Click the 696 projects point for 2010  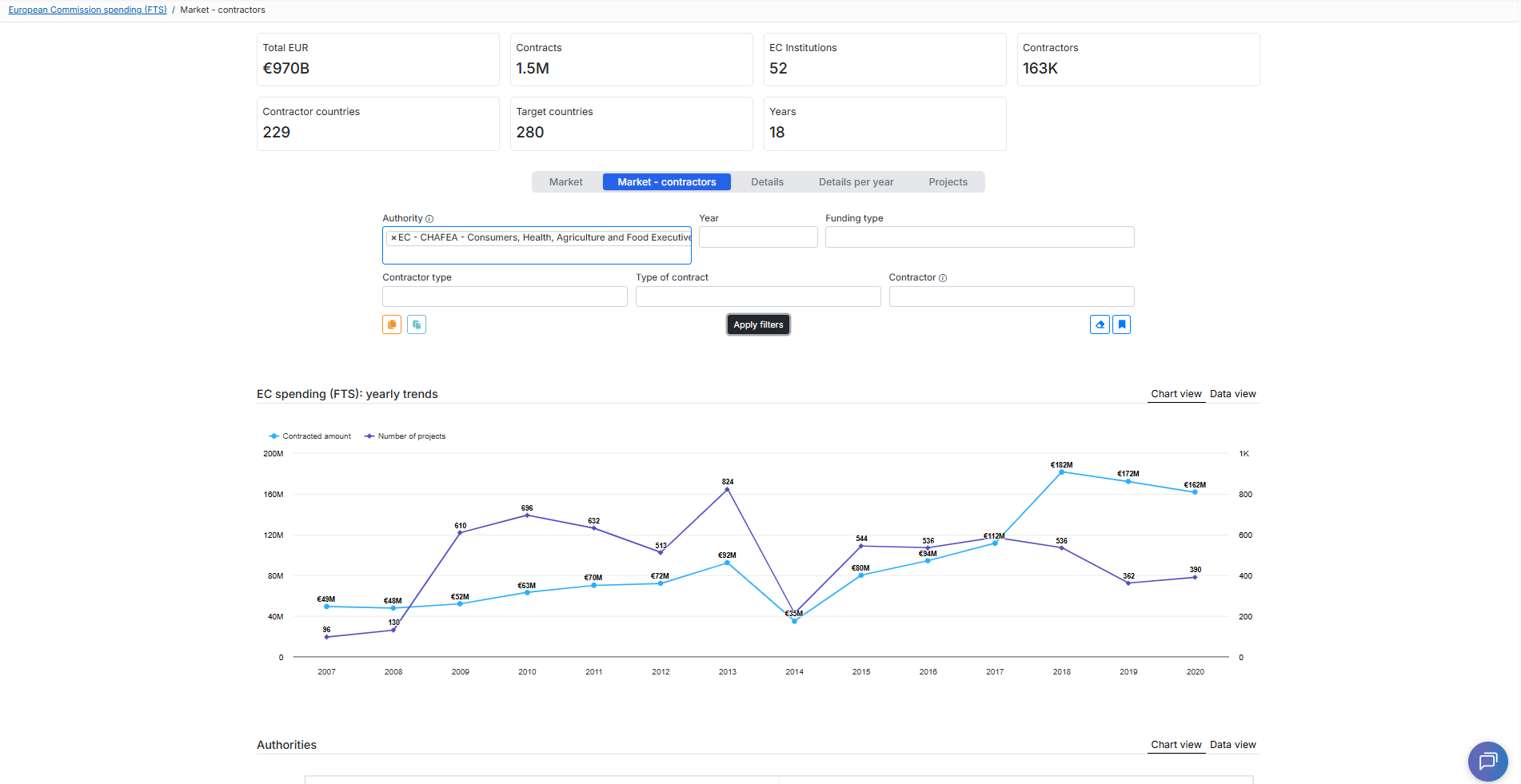(527, 515)
